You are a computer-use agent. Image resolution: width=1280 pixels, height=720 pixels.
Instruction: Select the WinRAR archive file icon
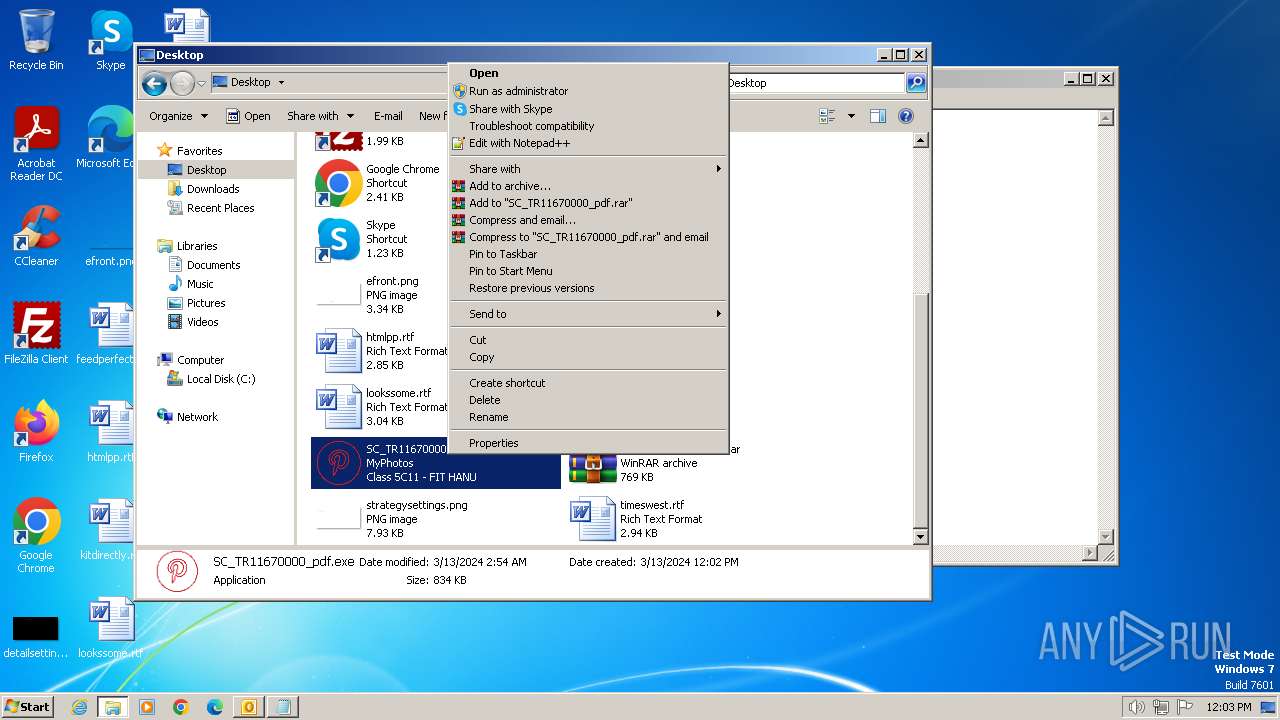tap(593, 468)
